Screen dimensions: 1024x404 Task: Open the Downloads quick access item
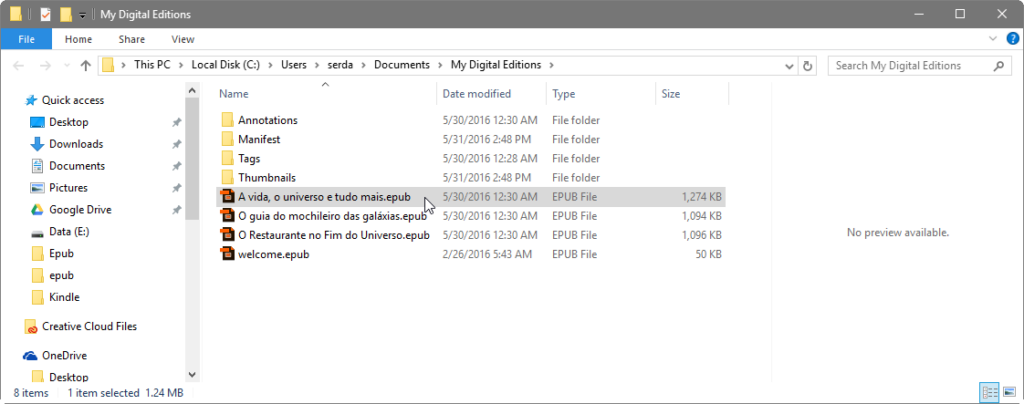click(76, 144)
